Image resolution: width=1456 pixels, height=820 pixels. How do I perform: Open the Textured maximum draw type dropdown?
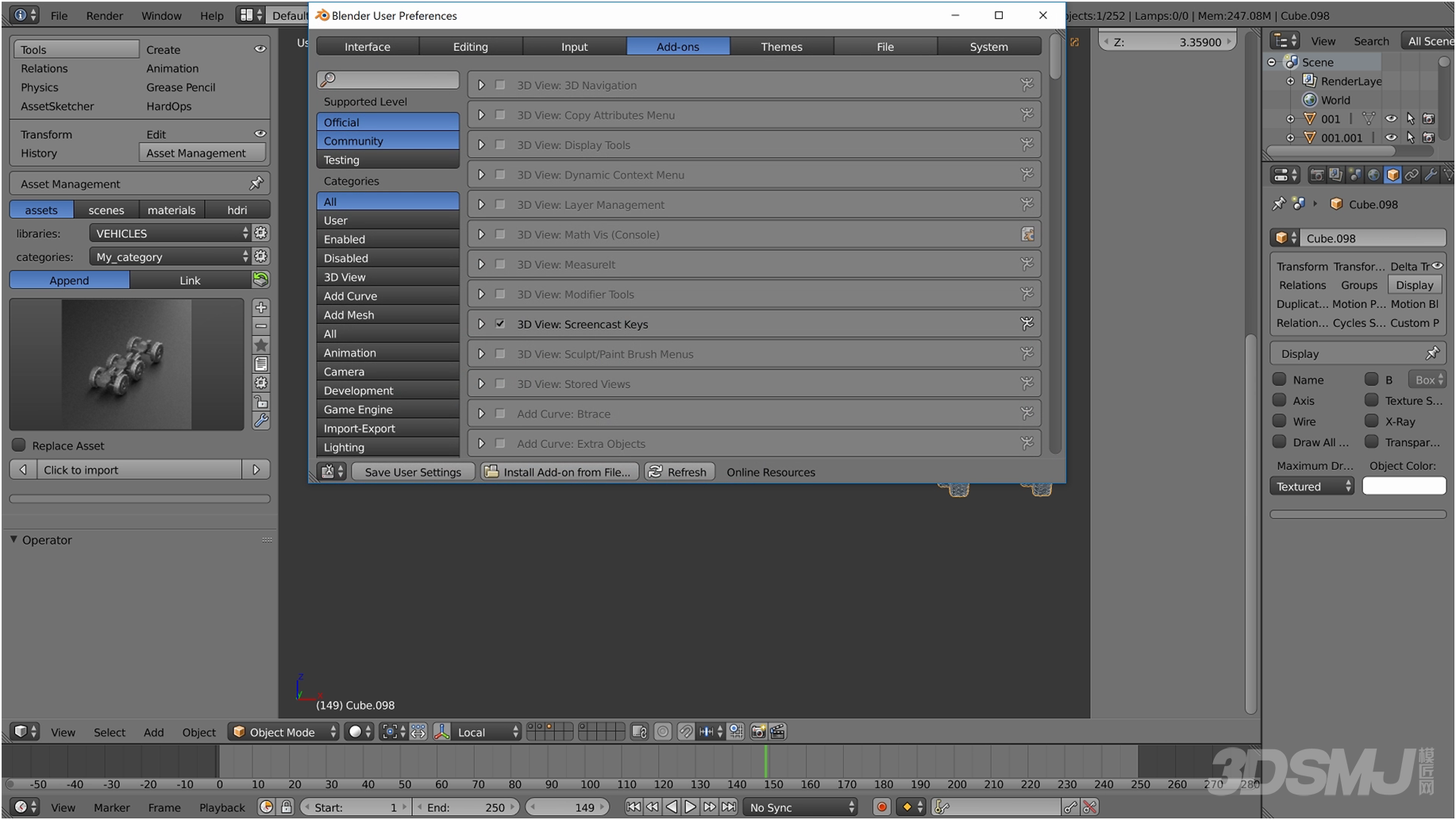tap(1312, 487)
